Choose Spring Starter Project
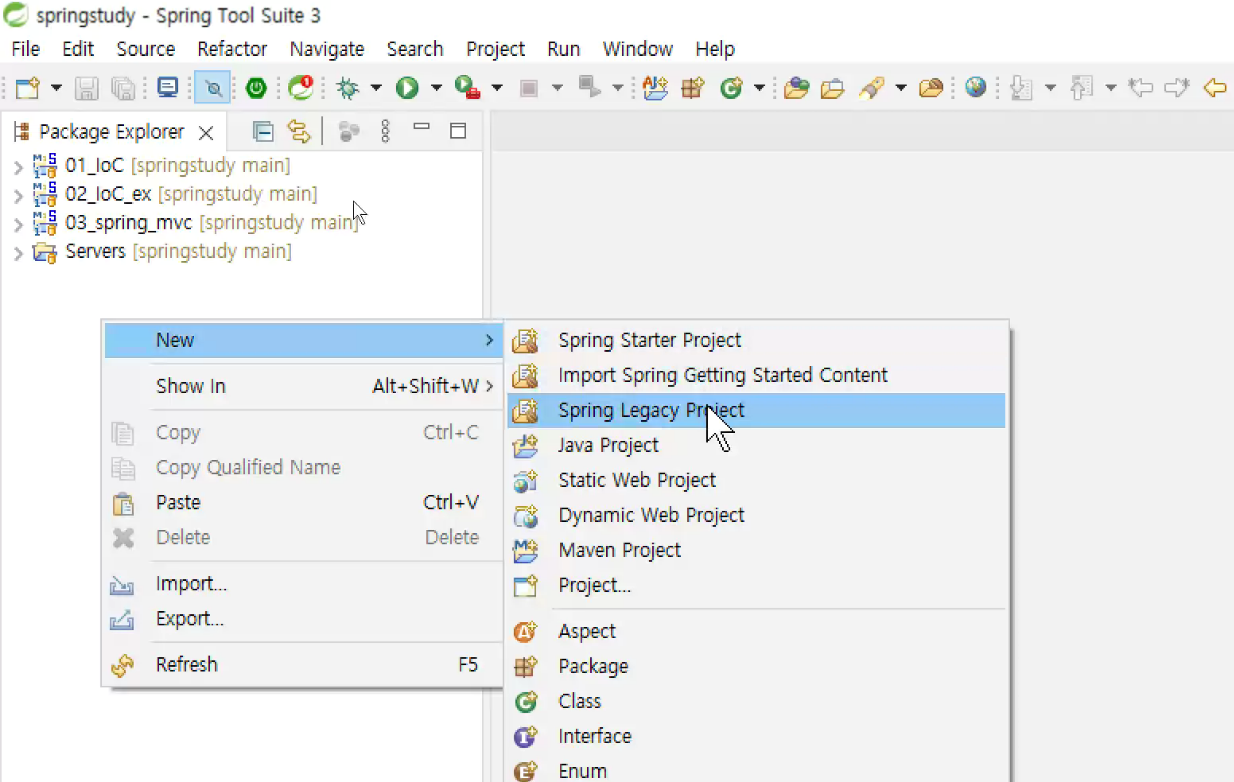This screenshot has height=782, width=1234. point(756,340)
